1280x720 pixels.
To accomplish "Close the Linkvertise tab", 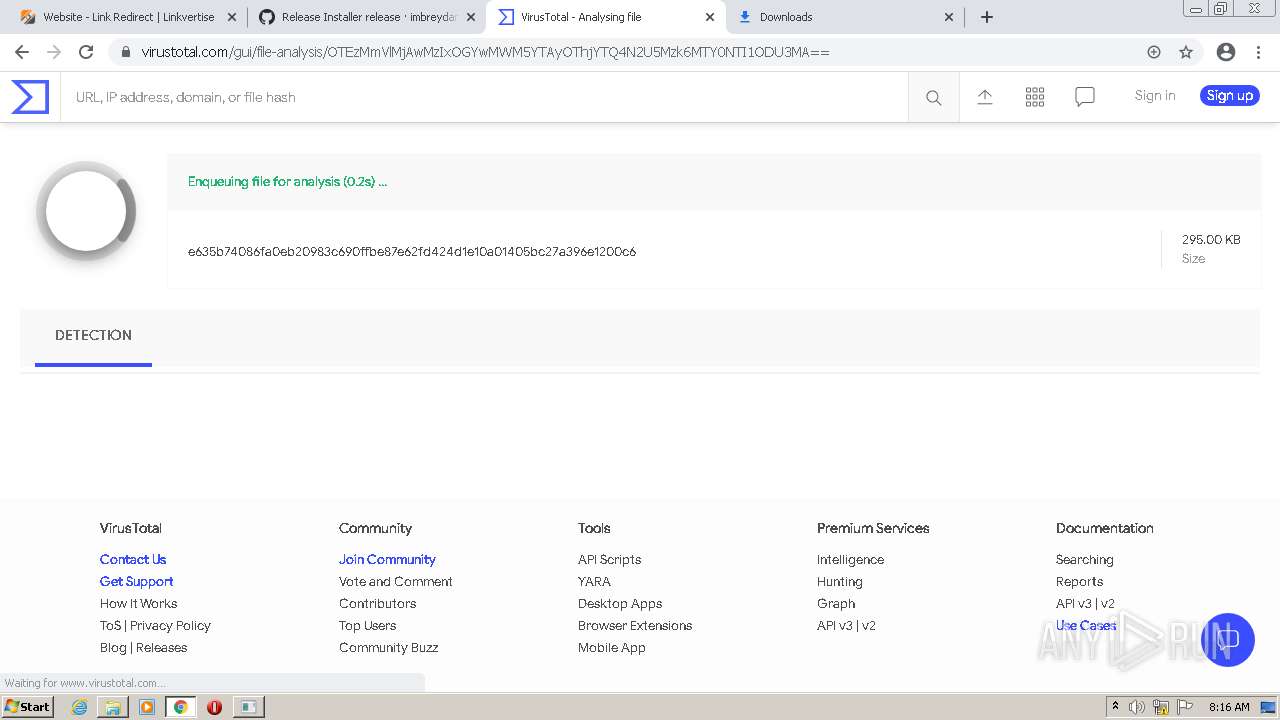I will pos(232,17).
